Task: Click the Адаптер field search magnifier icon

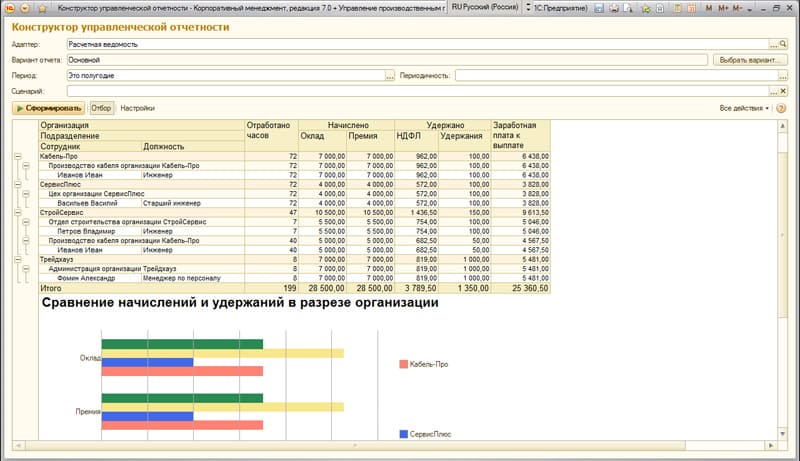Action: tap(783, 44)
